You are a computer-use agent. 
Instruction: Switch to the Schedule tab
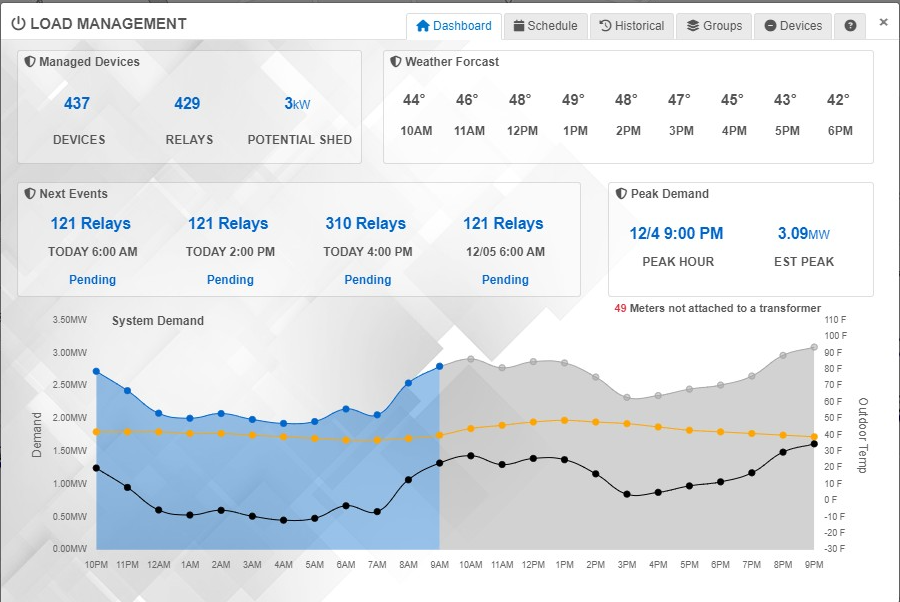[x=545, y=26]
